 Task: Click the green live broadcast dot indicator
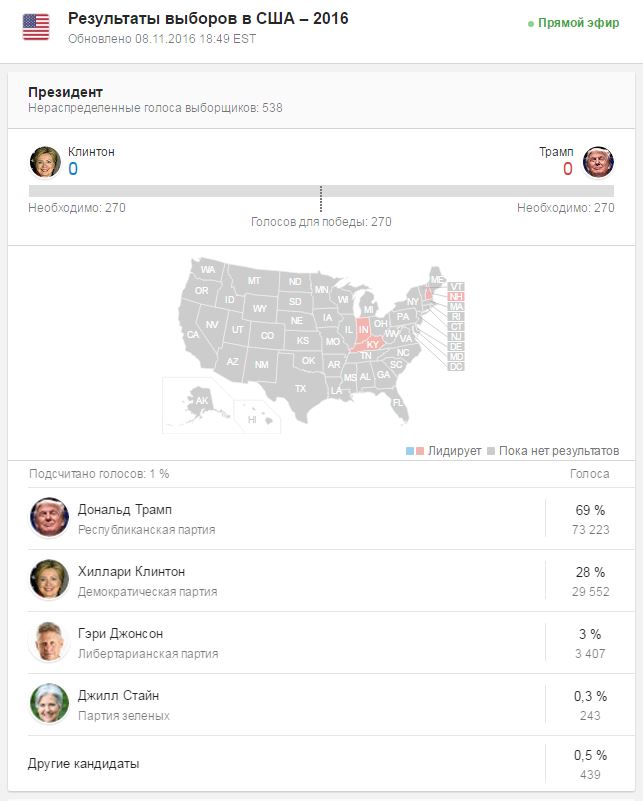(531, 23)
